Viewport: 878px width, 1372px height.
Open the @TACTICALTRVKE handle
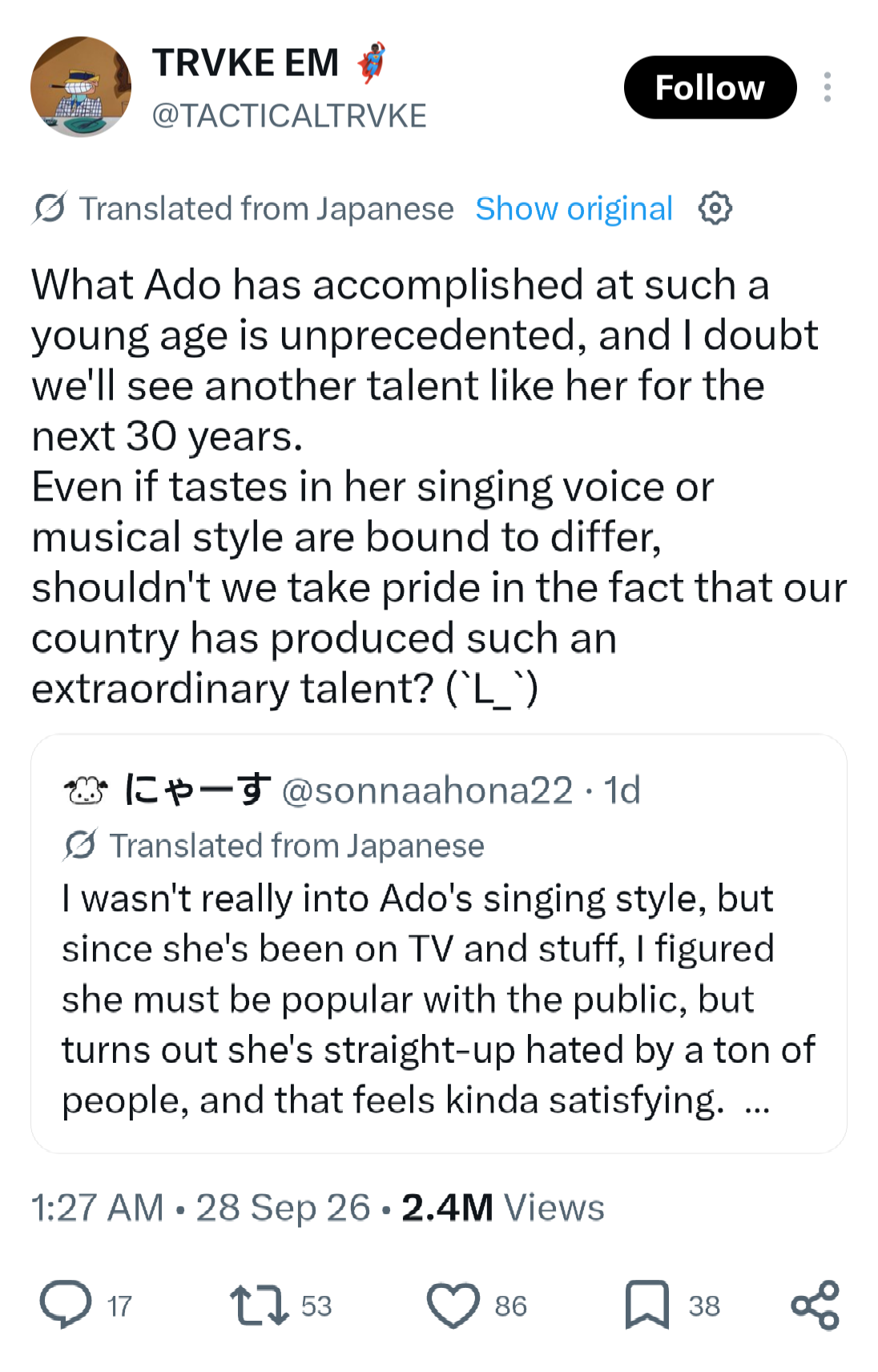click(x=289, y=116)
